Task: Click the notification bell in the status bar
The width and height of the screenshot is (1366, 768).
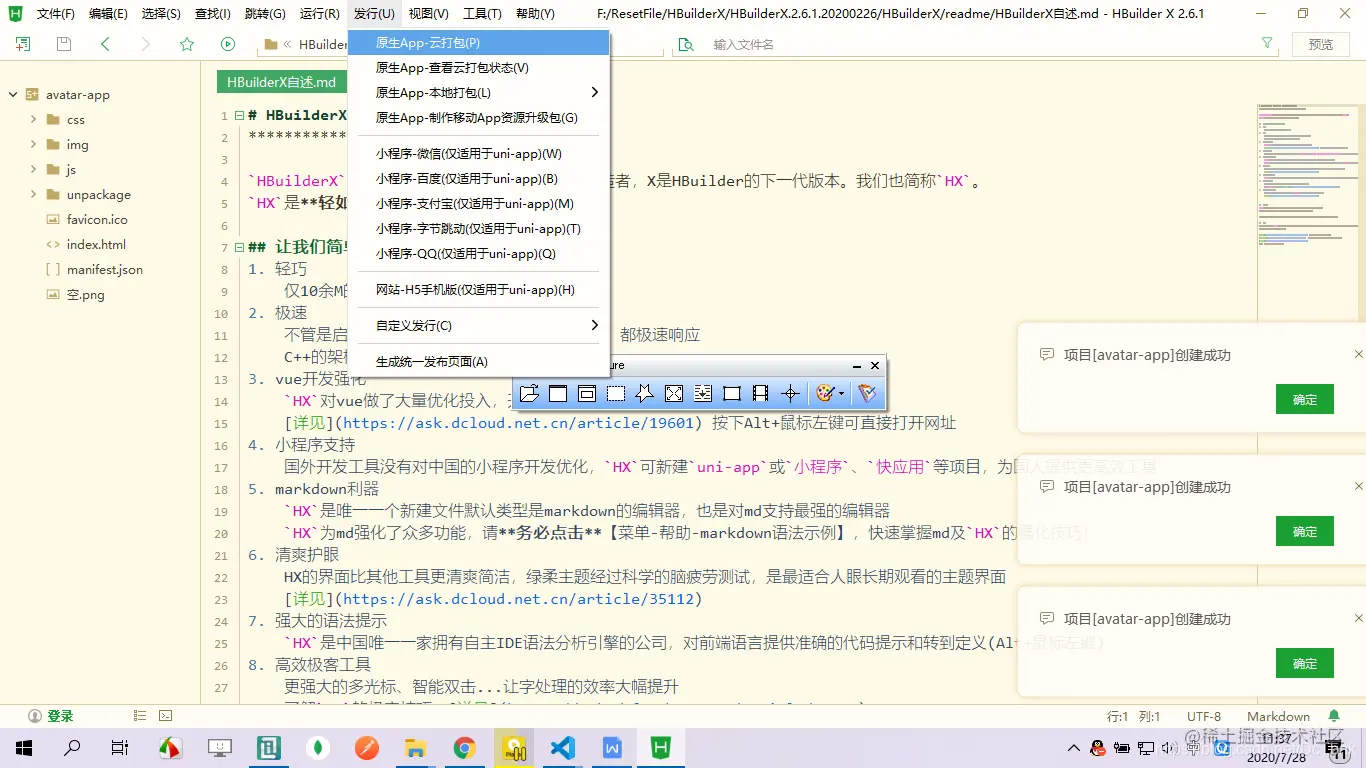Action: point(1334,715)
